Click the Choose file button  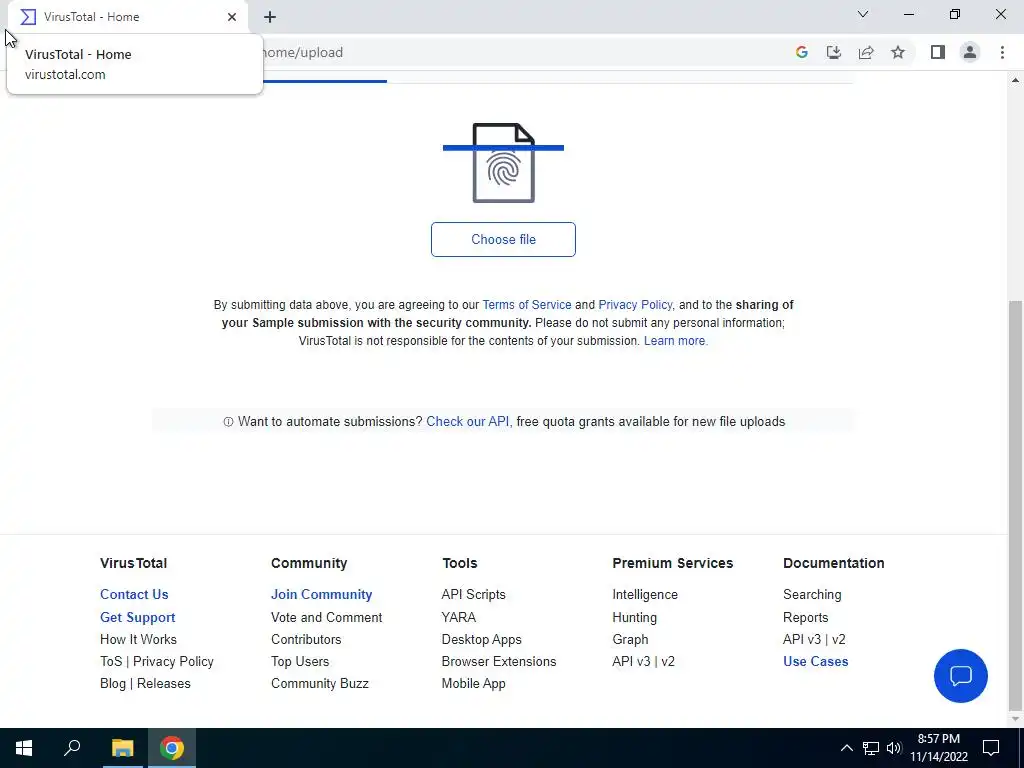(503, 239)
